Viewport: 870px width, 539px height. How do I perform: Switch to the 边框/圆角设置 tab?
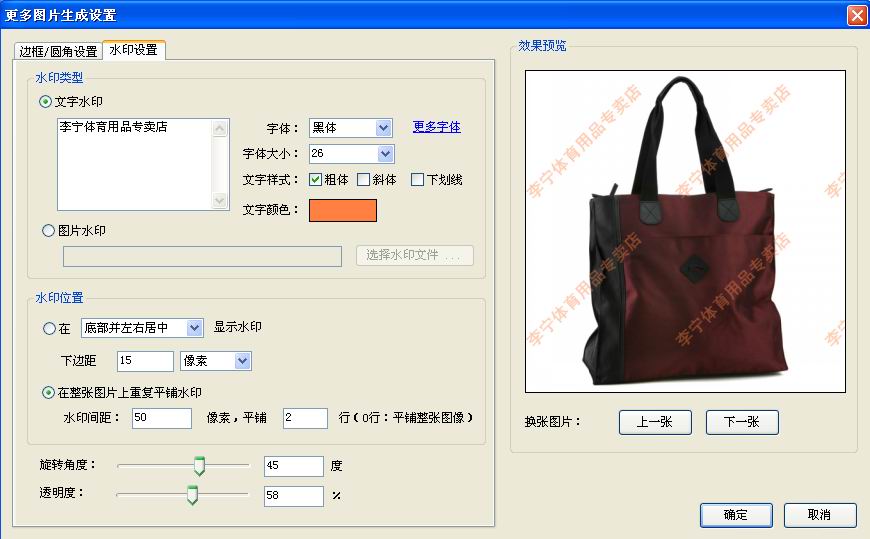click(x=58, y=51)
